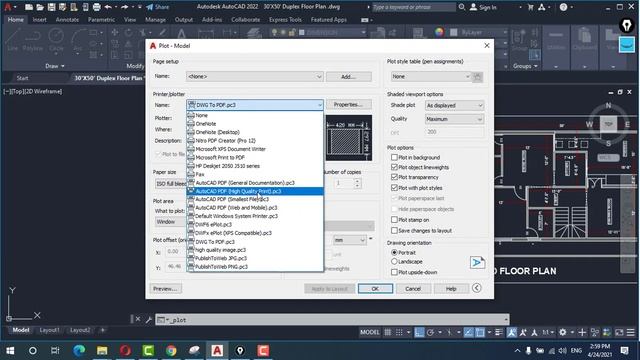Select Landscape drawing orientation
The image size is (640, 360).
point(394,262)
